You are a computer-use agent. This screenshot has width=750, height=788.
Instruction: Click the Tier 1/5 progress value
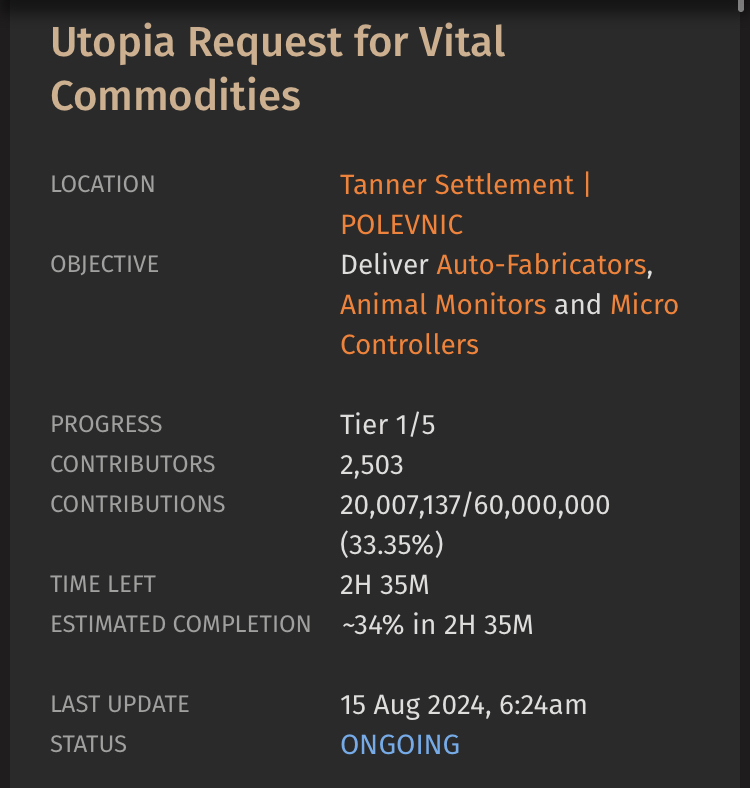click(x=387, y=425)
